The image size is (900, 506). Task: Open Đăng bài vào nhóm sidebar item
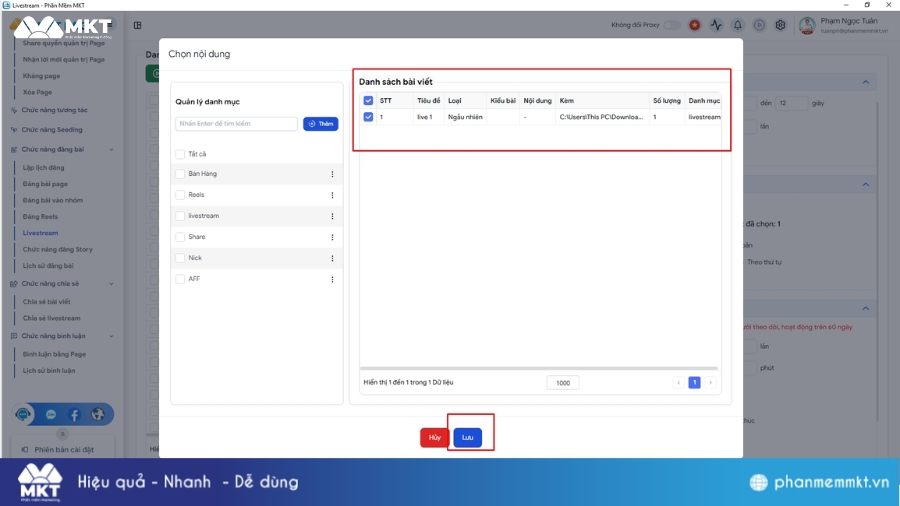(53, 200)
